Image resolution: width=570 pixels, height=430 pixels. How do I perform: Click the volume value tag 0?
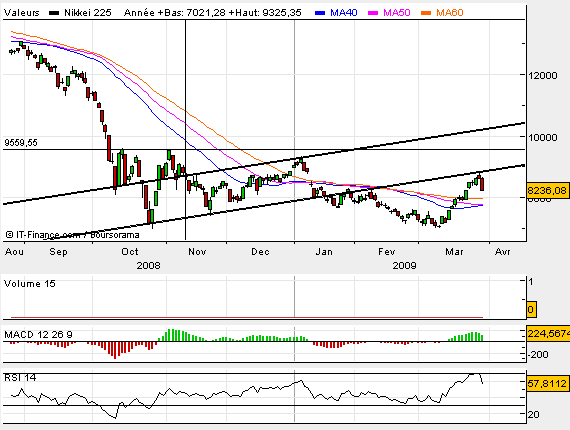click(x=531, y=310)
